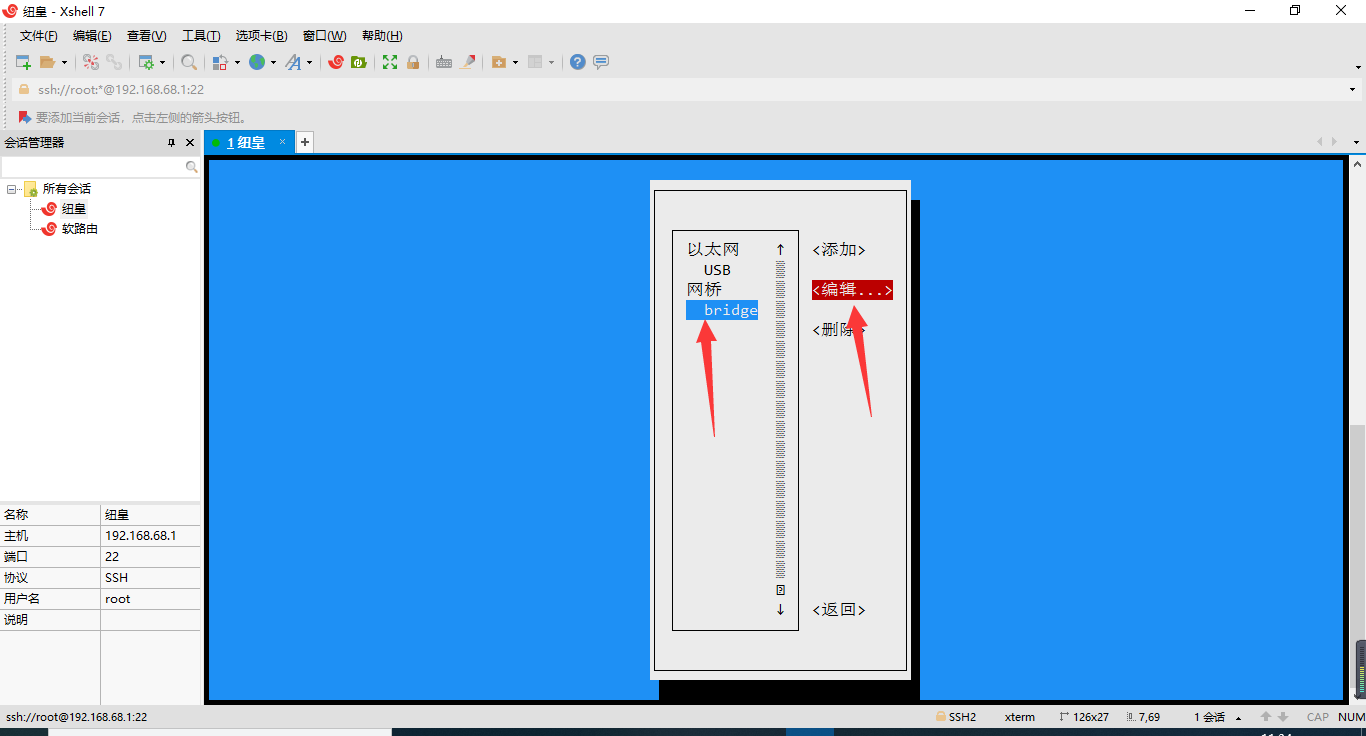Click the list scroll down arrow
This screenshot has width=1366, height=736.
(780, 610)
